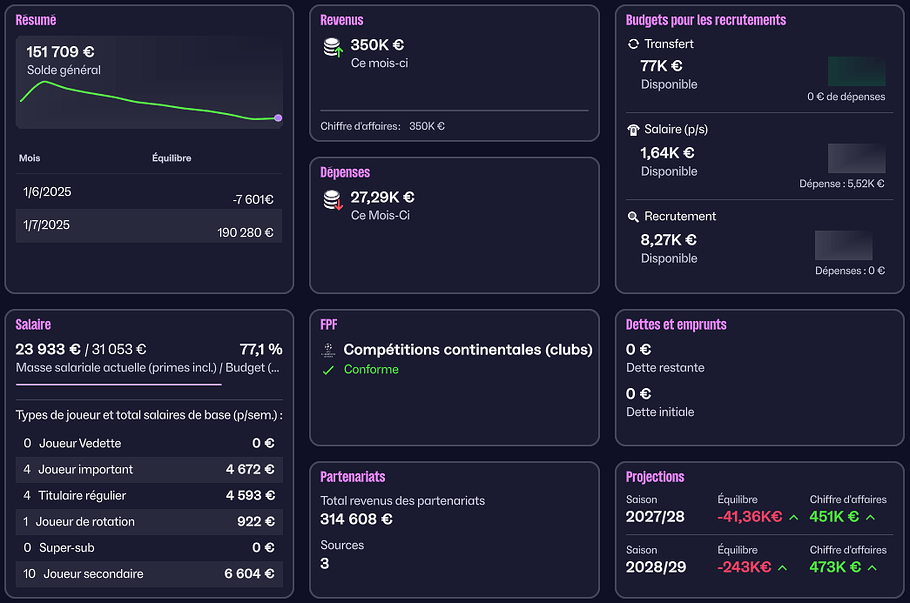Open the Dettes et emprunts panel title

676,325
